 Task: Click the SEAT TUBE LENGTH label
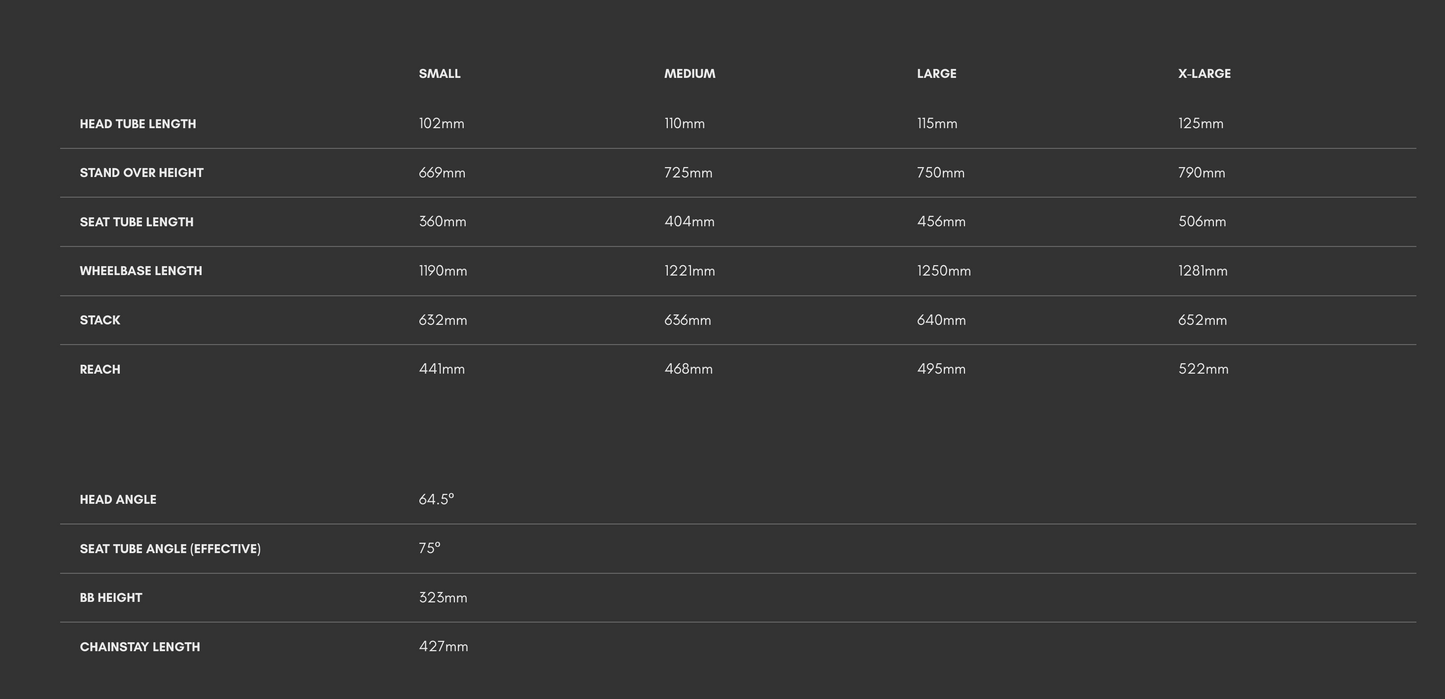click(137, 222)
